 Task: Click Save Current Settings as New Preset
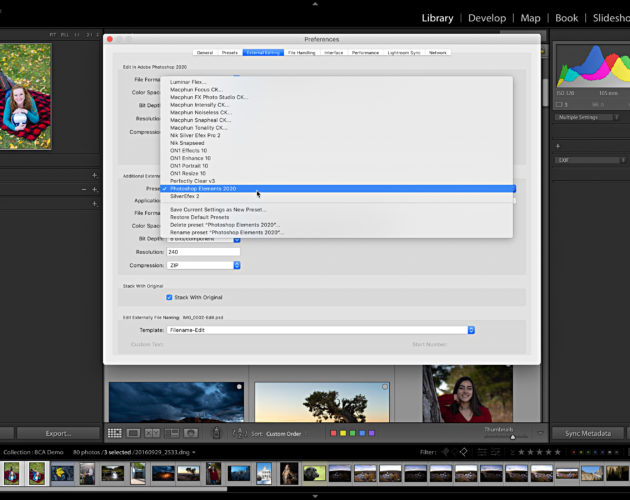[336, 210]
